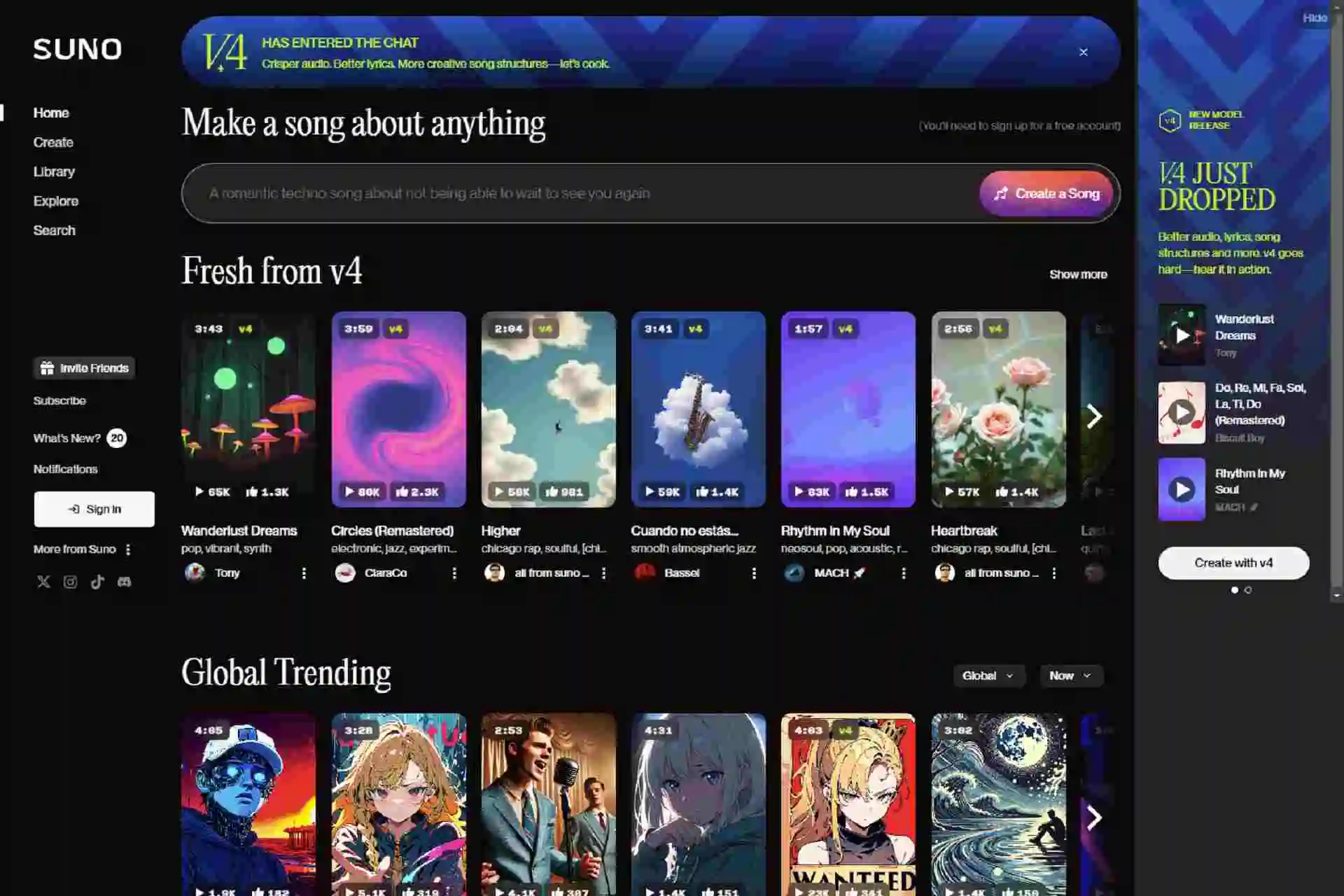Close the V4 announcement banner

click(x=1083, y=52)
